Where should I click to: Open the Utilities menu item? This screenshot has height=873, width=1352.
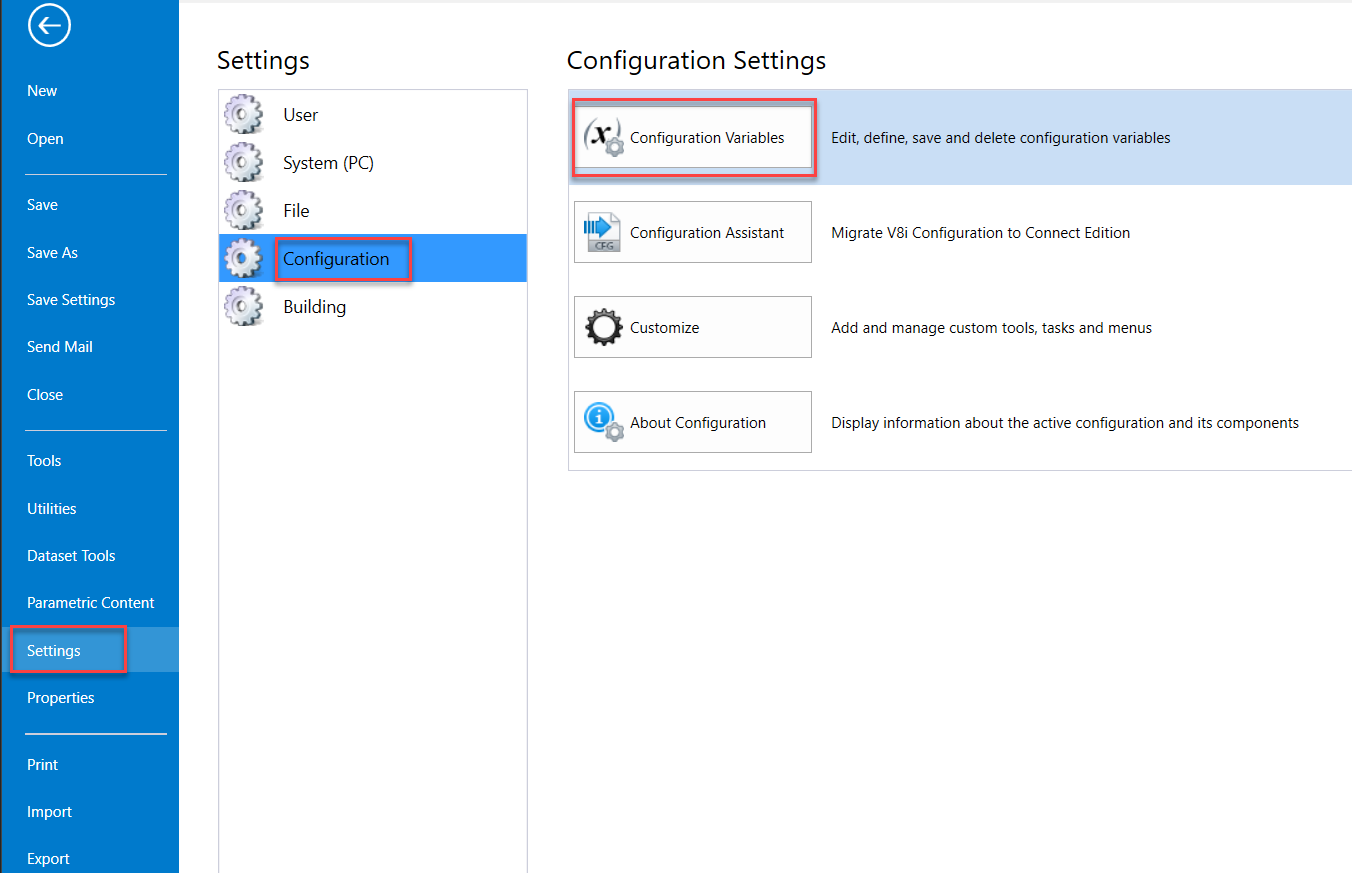tap(52, 509)
